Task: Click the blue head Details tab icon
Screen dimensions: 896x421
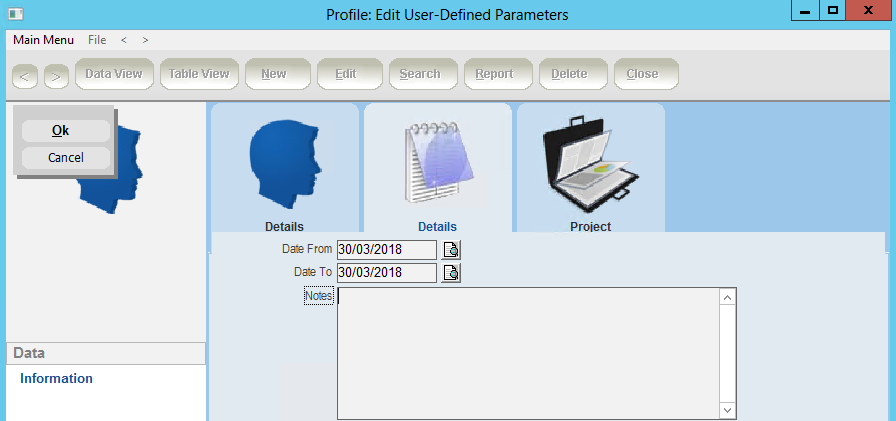Action: [x=284, y=165]
